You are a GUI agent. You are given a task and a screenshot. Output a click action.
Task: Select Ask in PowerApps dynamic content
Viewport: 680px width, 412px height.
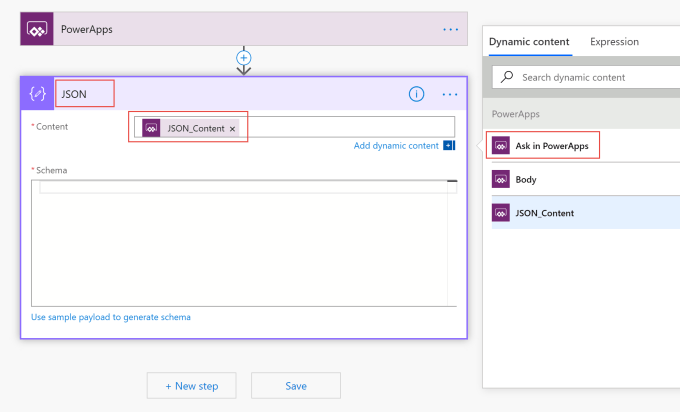(x=586, y=146)
